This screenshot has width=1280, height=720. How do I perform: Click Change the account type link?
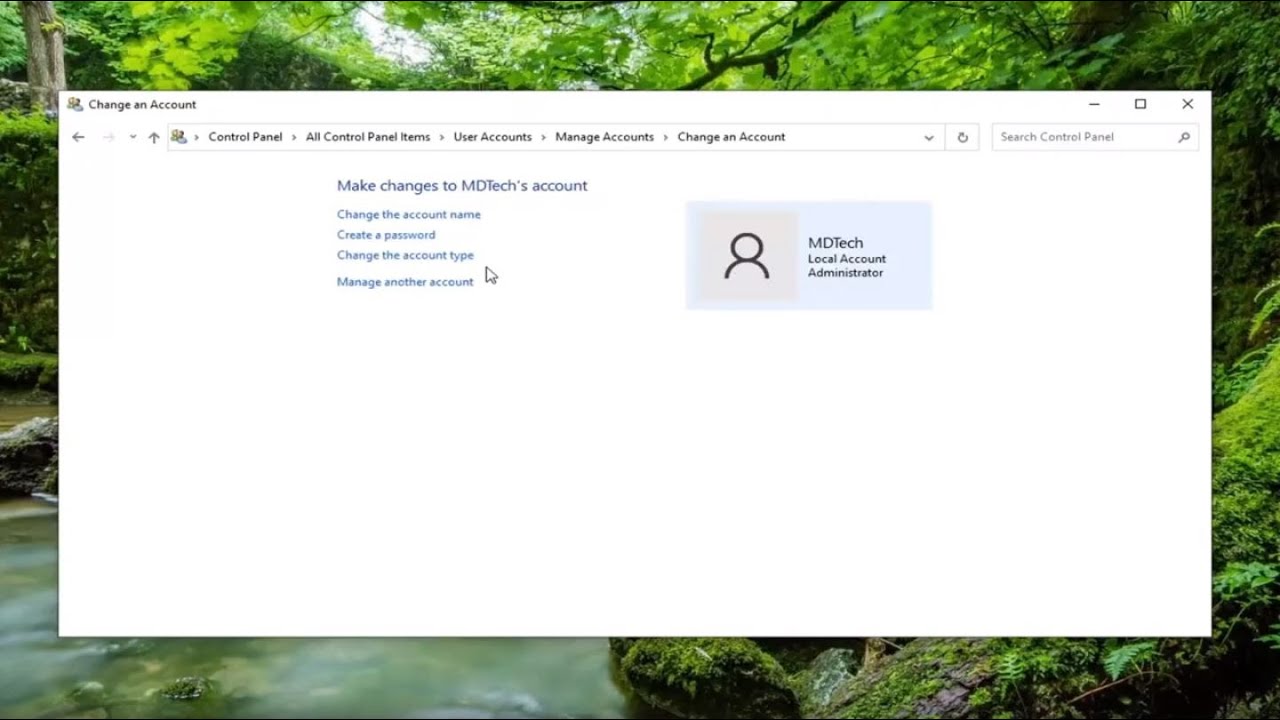point(405,255)
